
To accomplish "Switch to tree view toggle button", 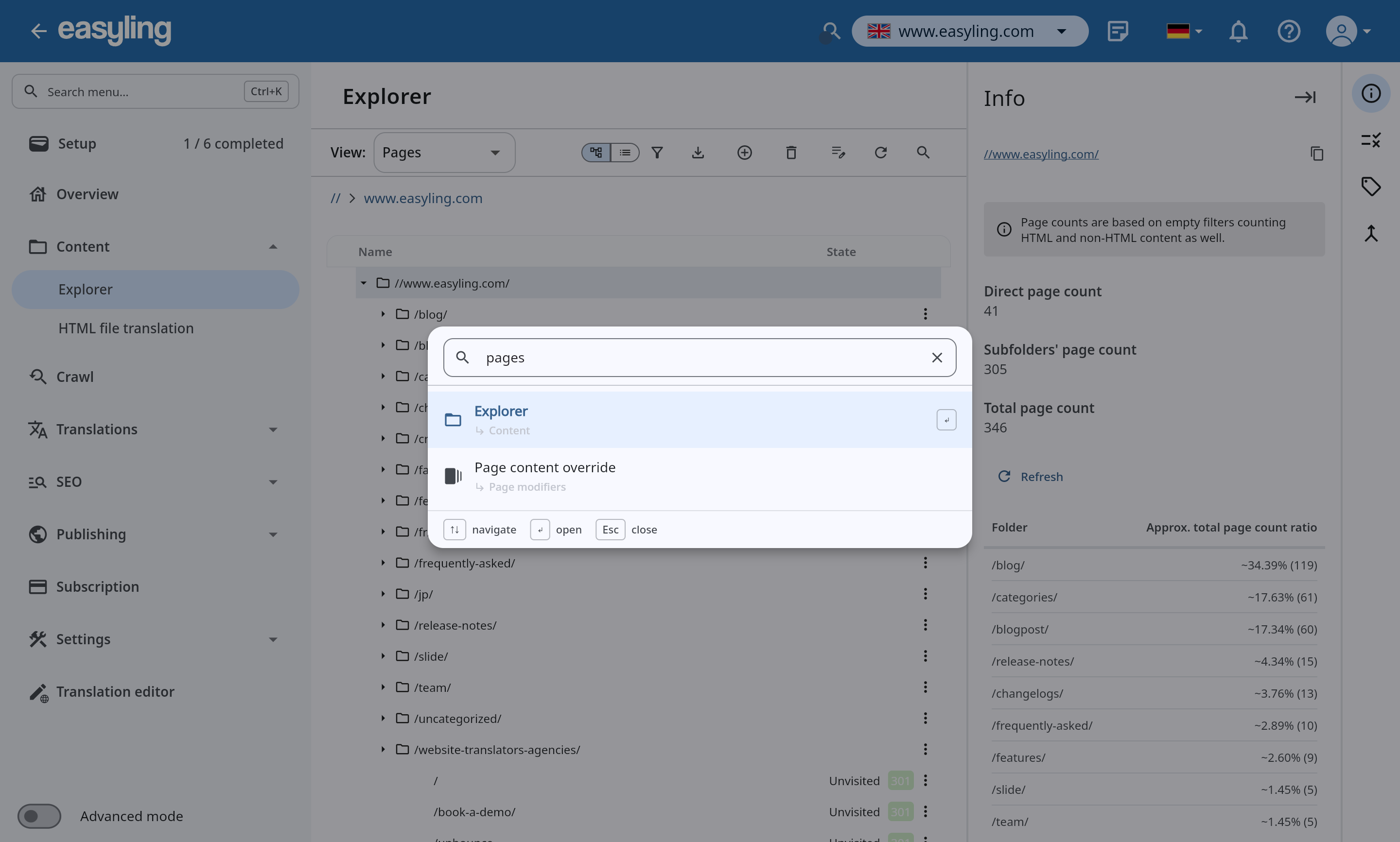I will (x=596, y=153).
